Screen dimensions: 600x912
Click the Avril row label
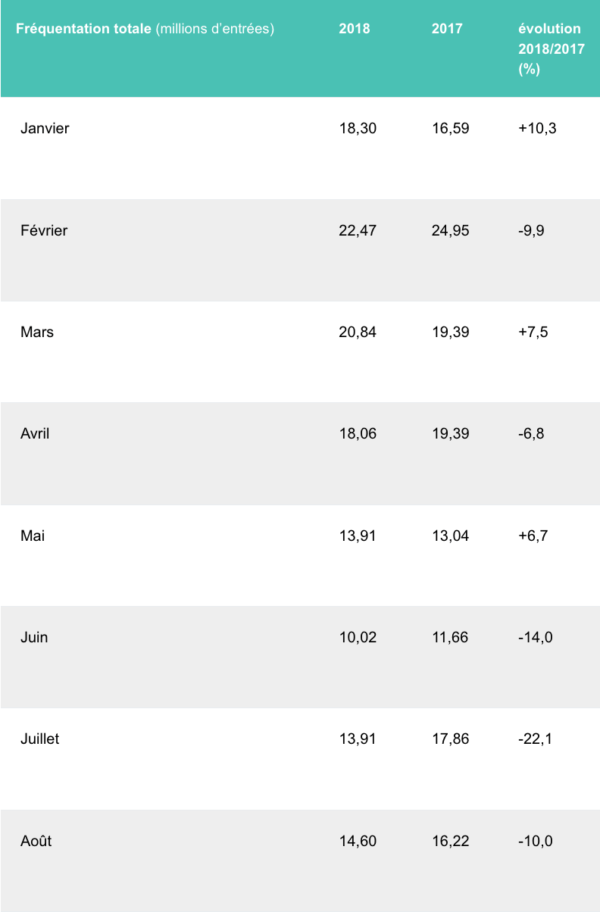[35, 433]
